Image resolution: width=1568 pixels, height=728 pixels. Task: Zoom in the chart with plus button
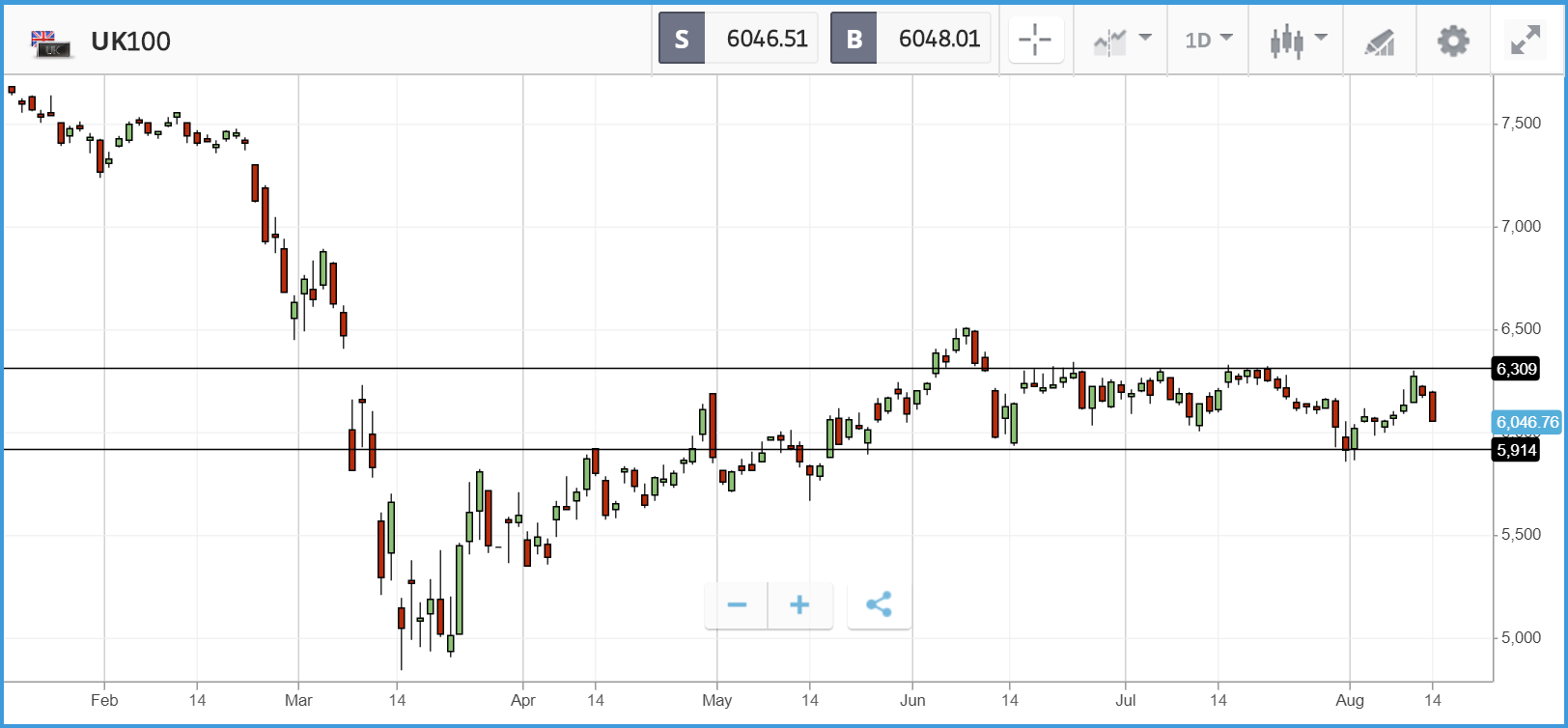(799, 605)
